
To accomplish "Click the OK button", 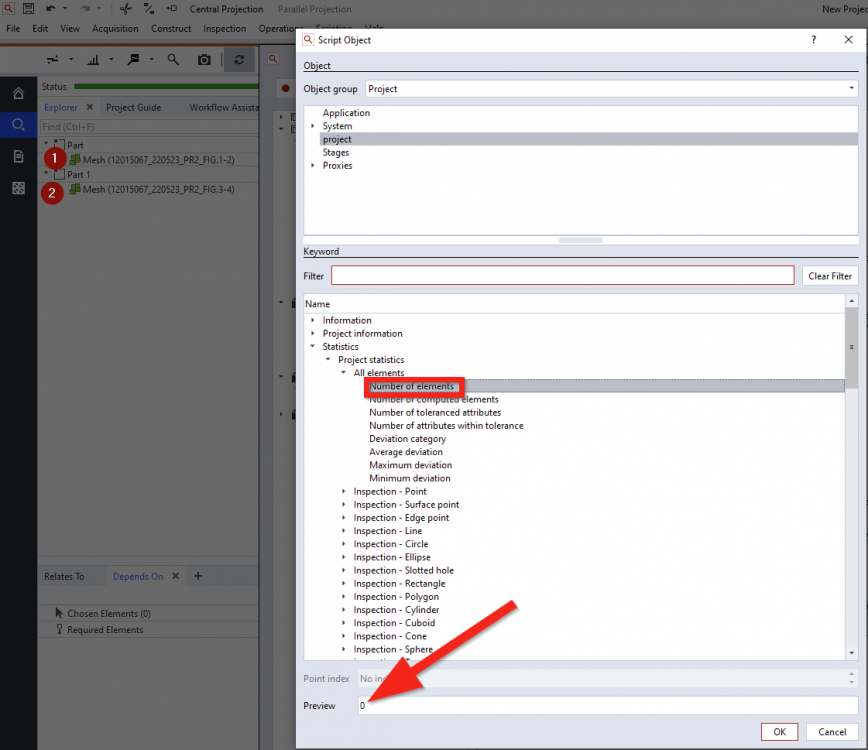I will point(779,732).
